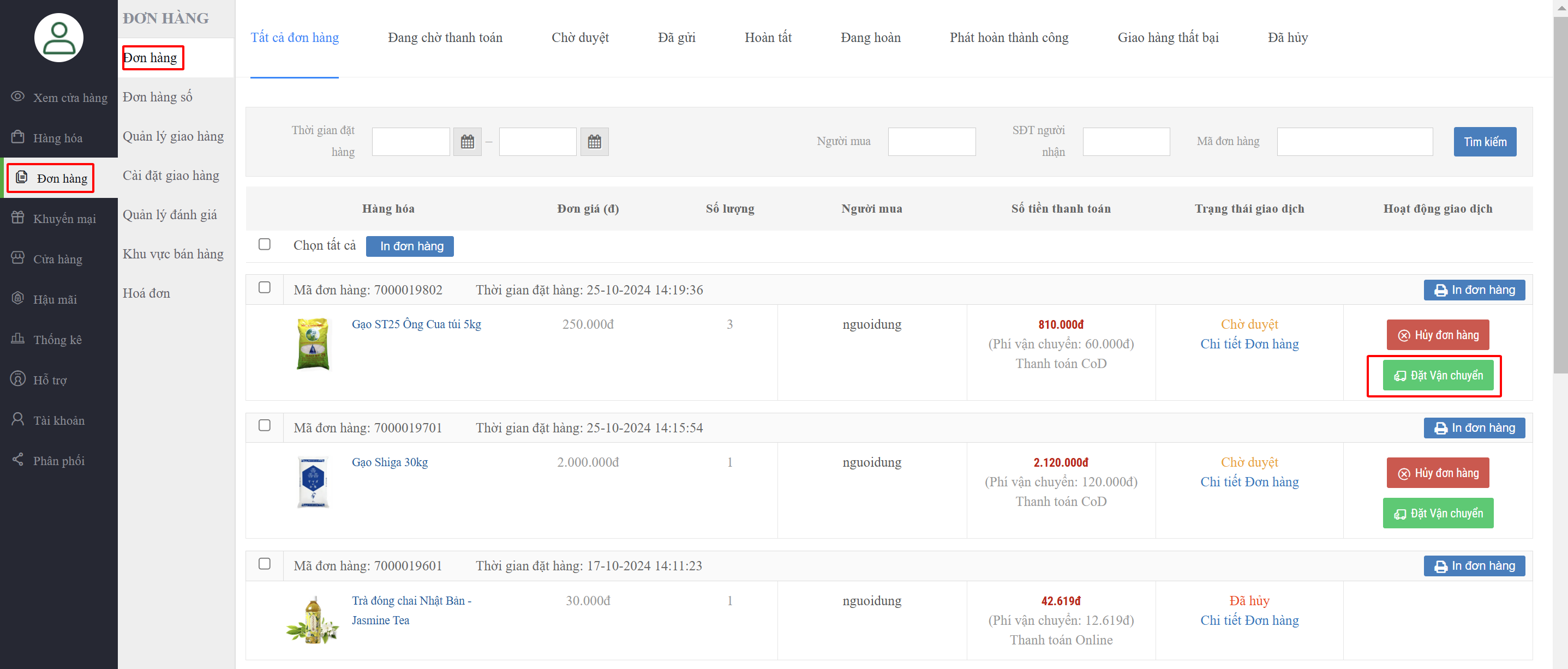Open Phân phối share icon
Image resolution: width=1568 pixels, height=669 pixels.
[17, 460]
